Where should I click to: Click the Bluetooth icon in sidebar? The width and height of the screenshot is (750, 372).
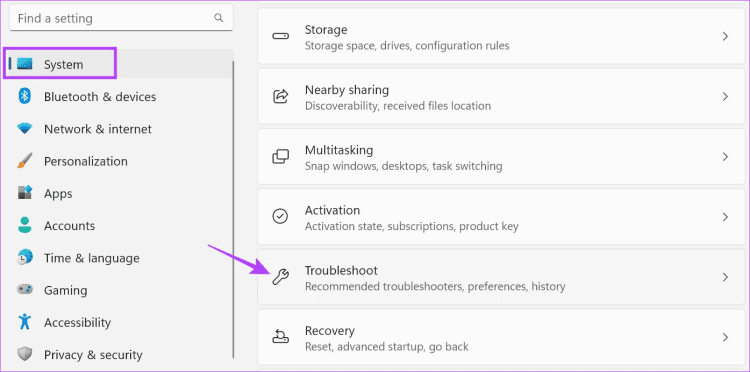[24, 96]
